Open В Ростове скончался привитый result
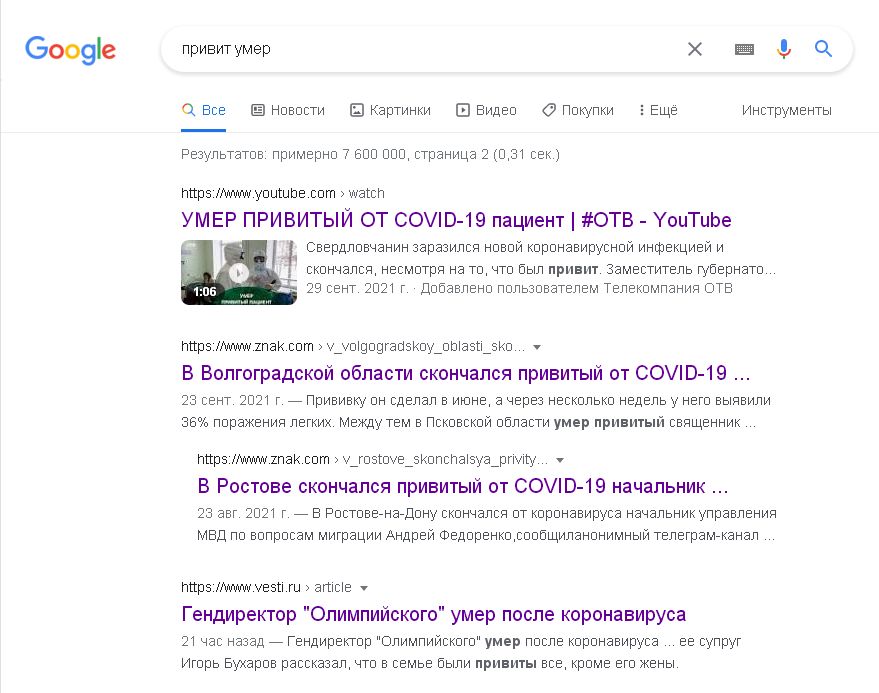879x693 pixels. [x=462, y=486]
